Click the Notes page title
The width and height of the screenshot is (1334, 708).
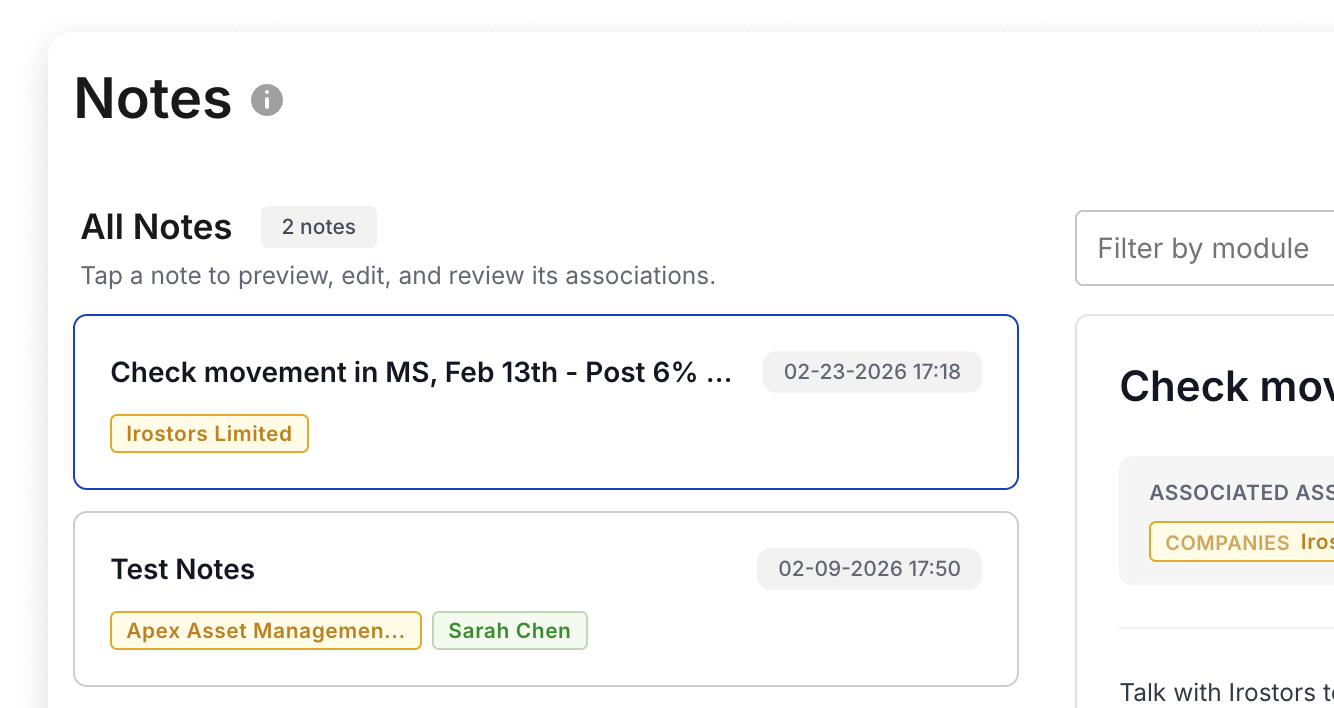click(153, 98)
